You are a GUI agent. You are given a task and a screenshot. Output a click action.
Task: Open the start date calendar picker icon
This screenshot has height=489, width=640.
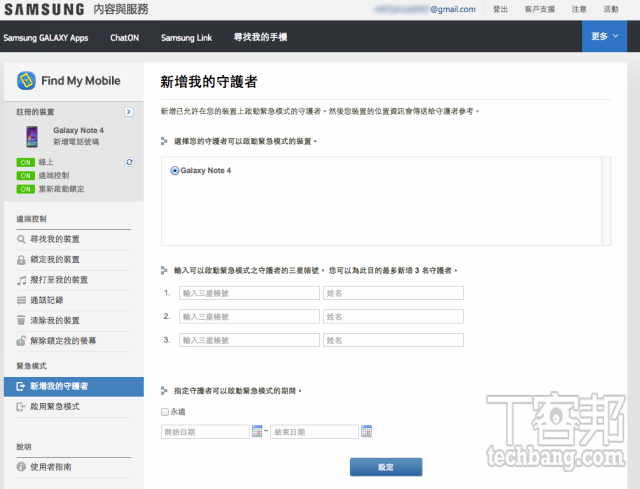point(257,431)
